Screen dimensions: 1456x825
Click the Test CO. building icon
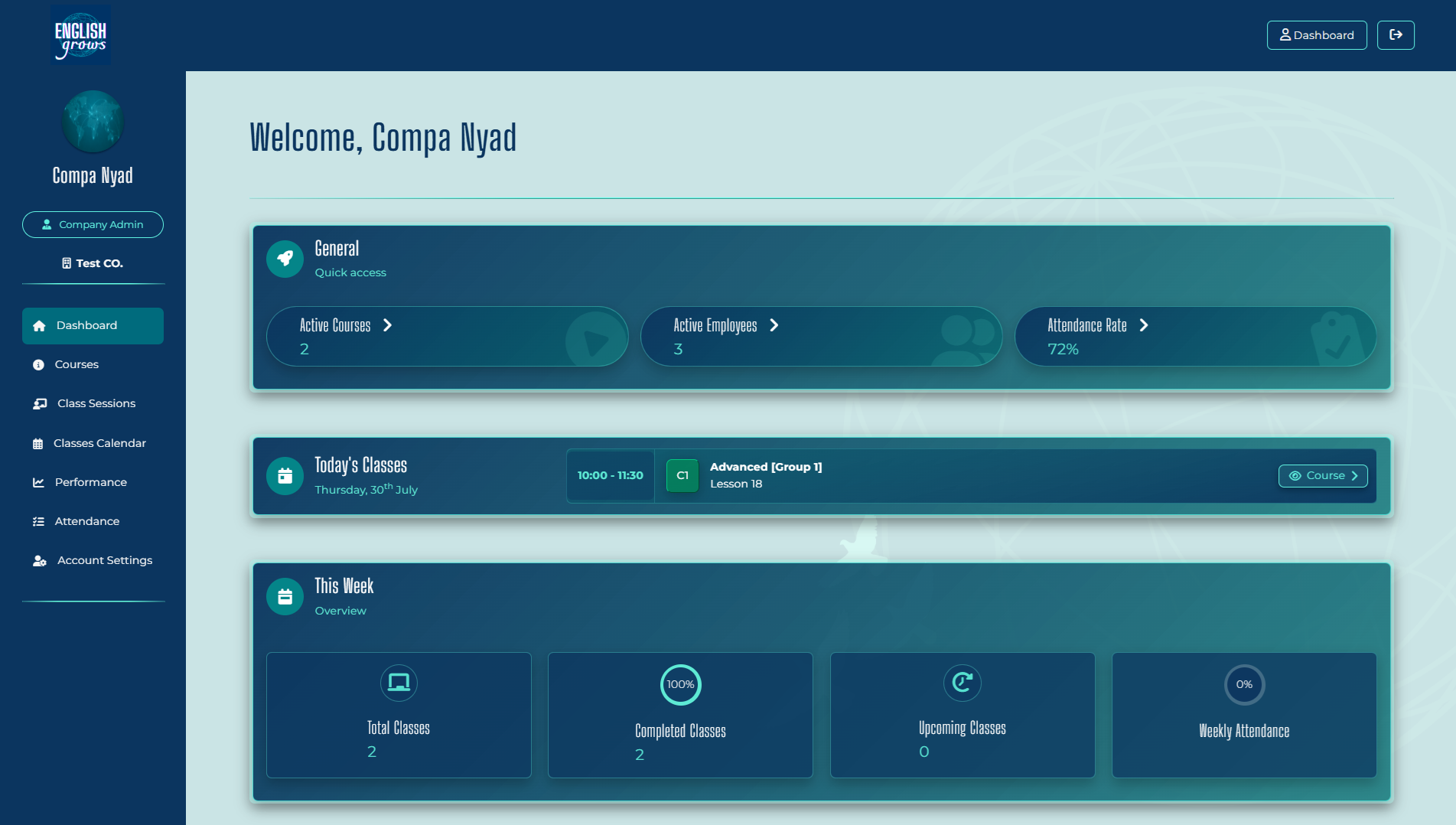click(67, 263)
